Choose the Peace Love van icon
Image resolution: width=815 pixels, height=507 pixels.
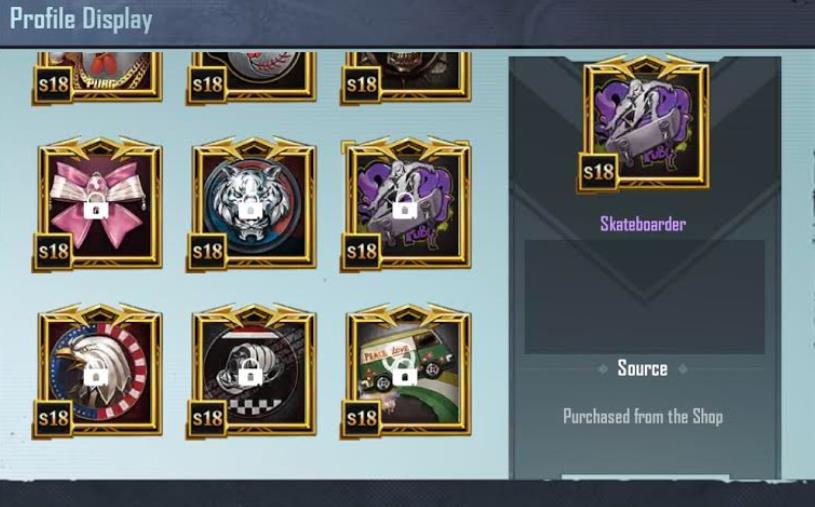pos(406,371)
